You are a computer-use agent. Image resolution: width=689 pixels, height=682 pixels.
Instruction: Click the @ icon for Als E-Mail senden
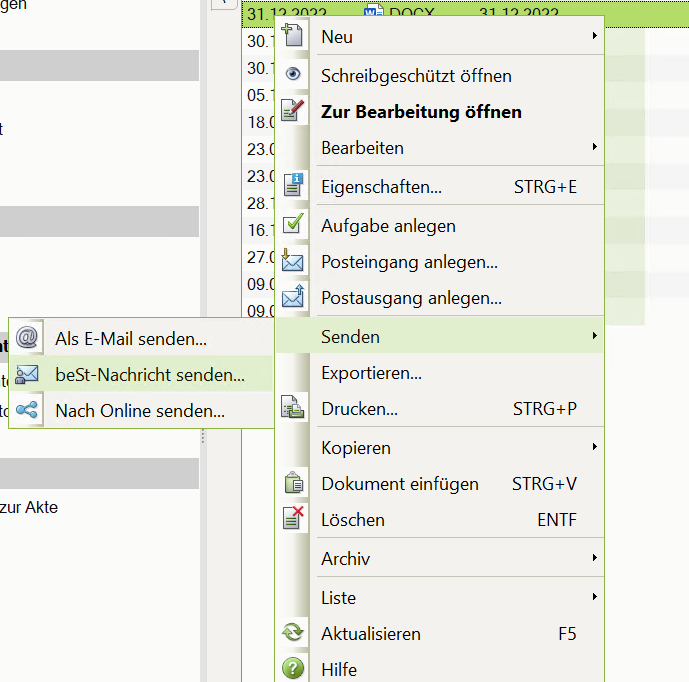pyautogui.click(x=27, y=337)
